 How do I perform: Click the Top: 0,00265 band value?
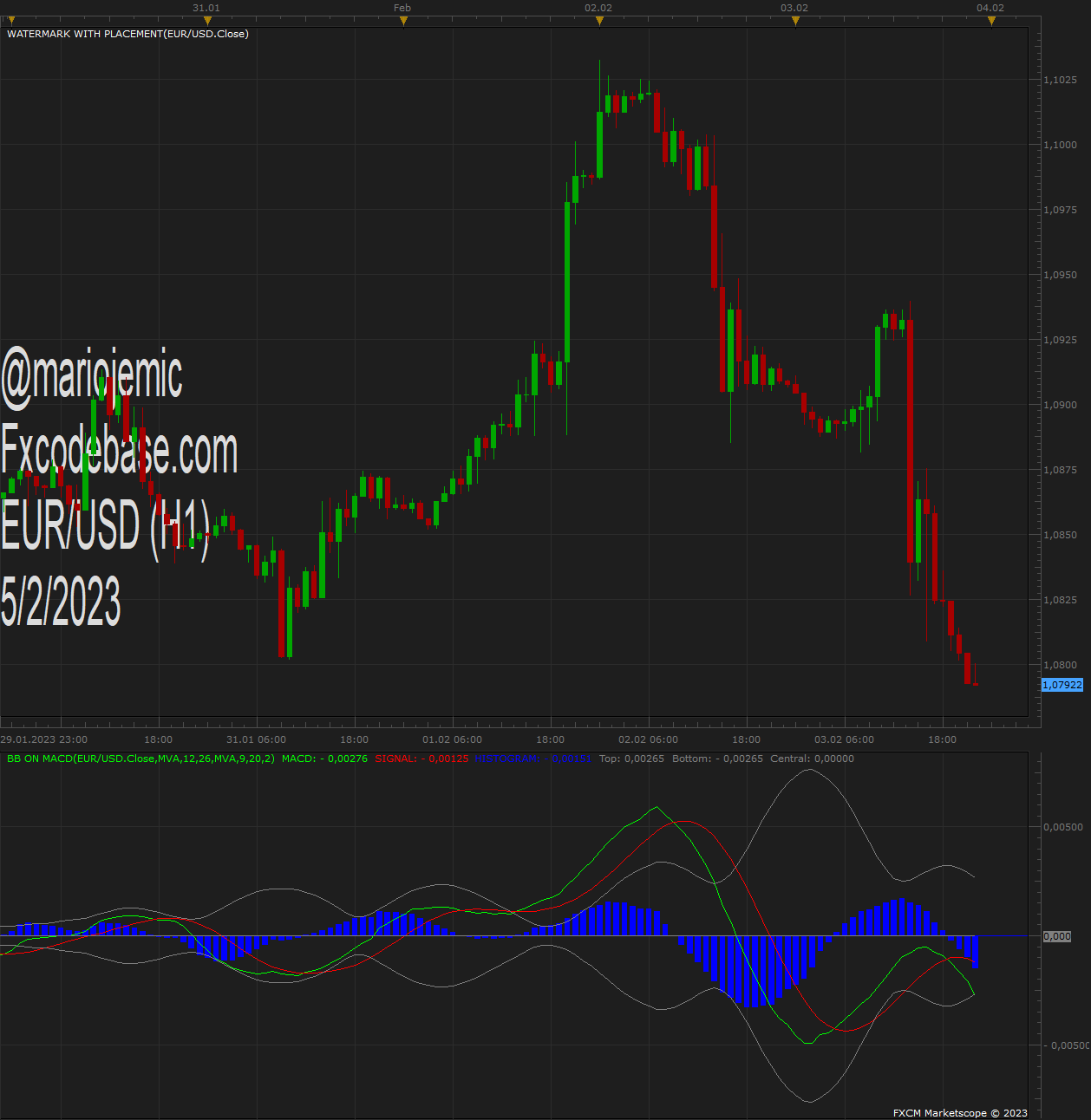631,759
